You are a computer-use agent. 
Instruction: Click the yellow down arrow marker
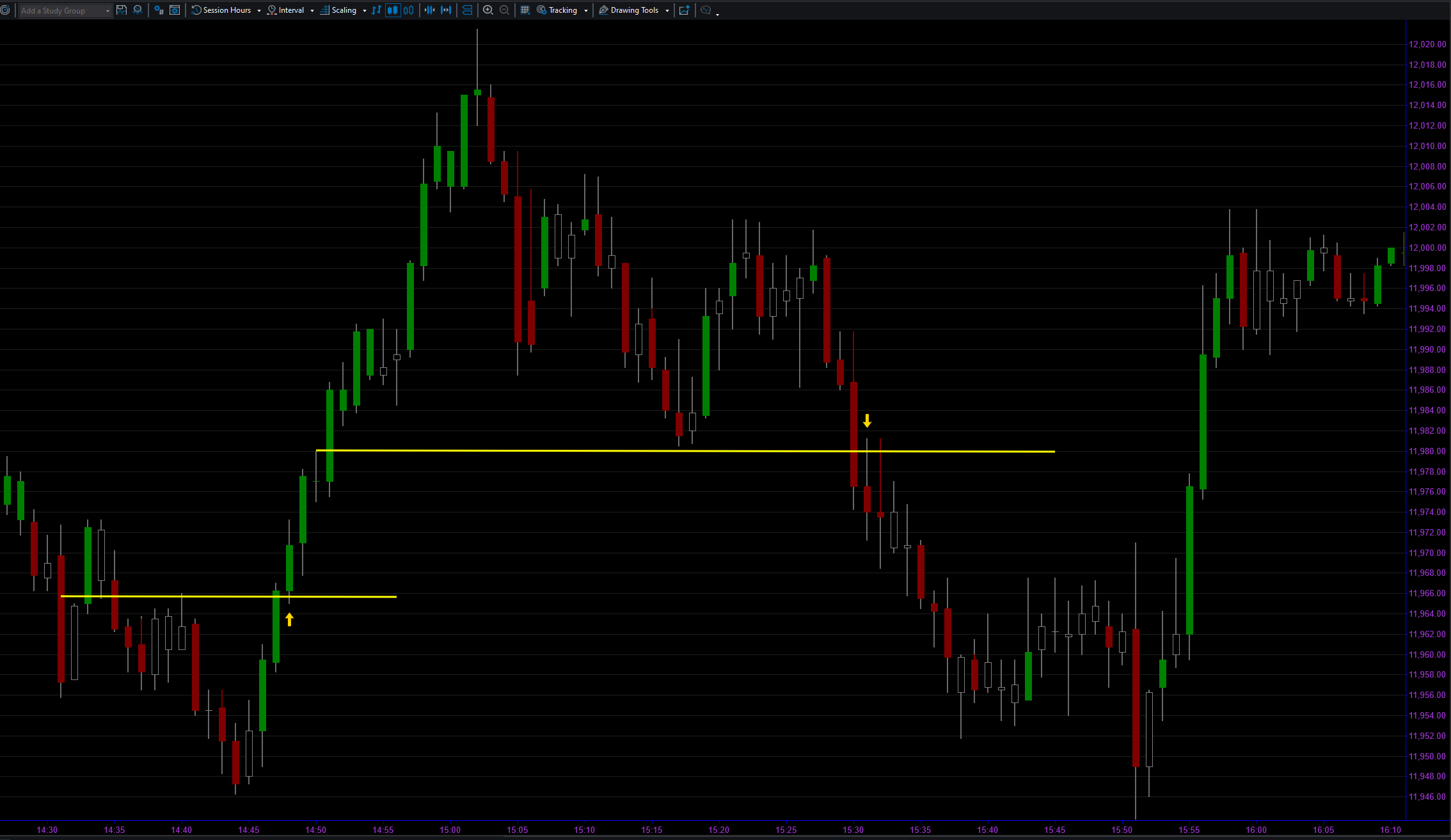point(867,420)
